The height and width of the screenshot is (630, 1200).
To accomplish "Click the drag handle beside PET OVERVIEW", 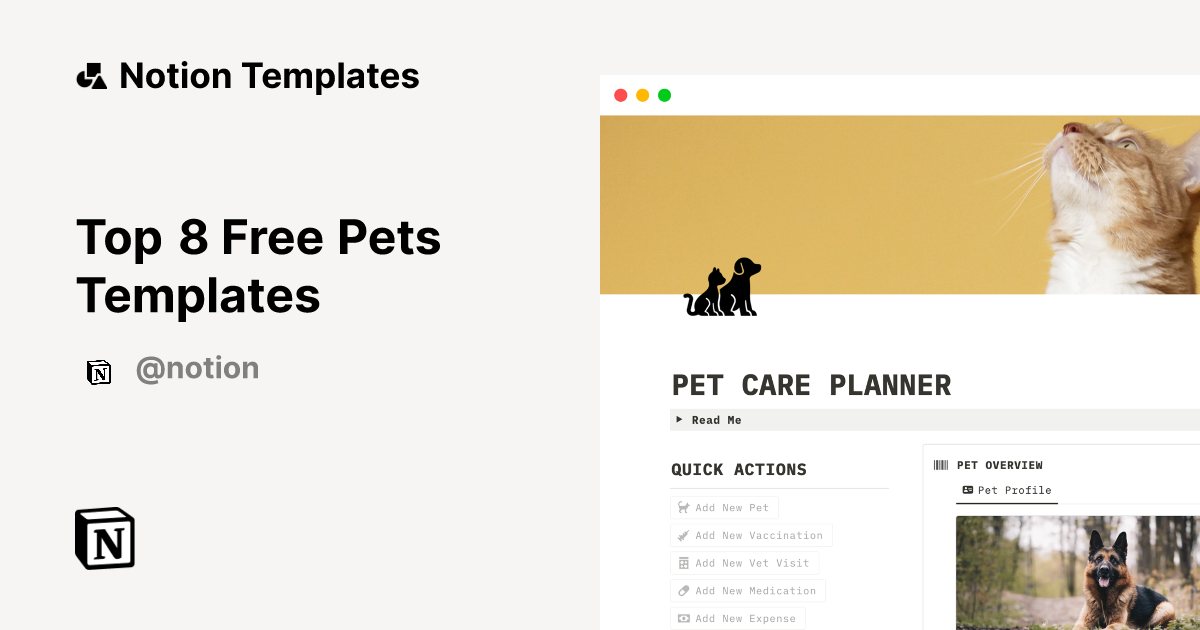I will click(941, 464).
